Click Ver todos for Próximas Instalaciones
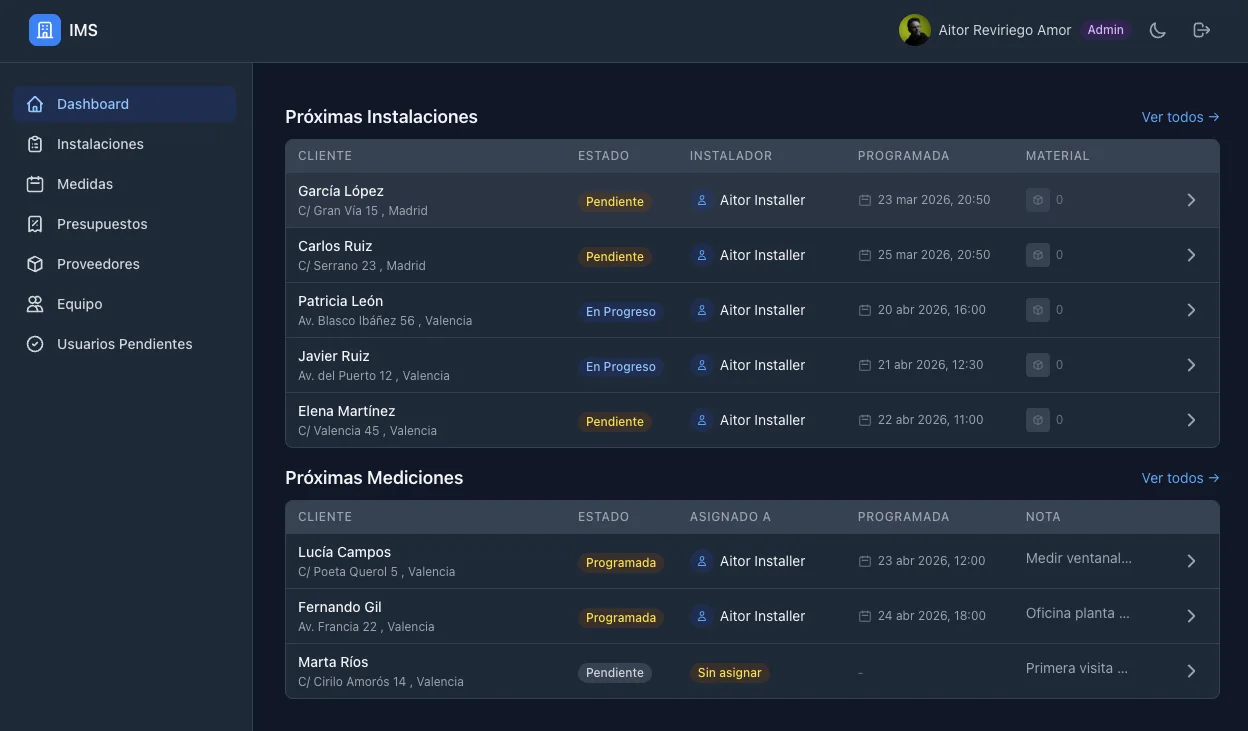This screenshot has height=731, width=1248. pos(1180,116)
